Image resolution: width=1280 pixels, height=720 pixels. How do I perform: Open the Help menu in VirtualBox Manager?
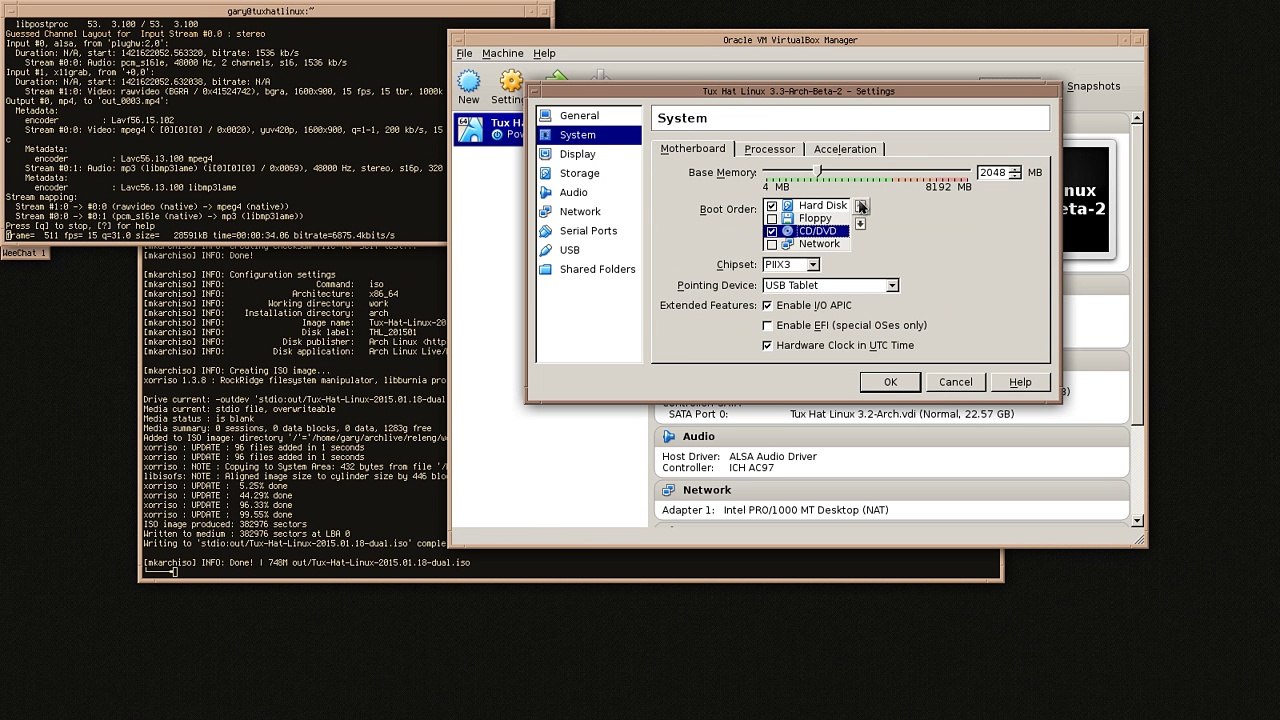(544, 54)
